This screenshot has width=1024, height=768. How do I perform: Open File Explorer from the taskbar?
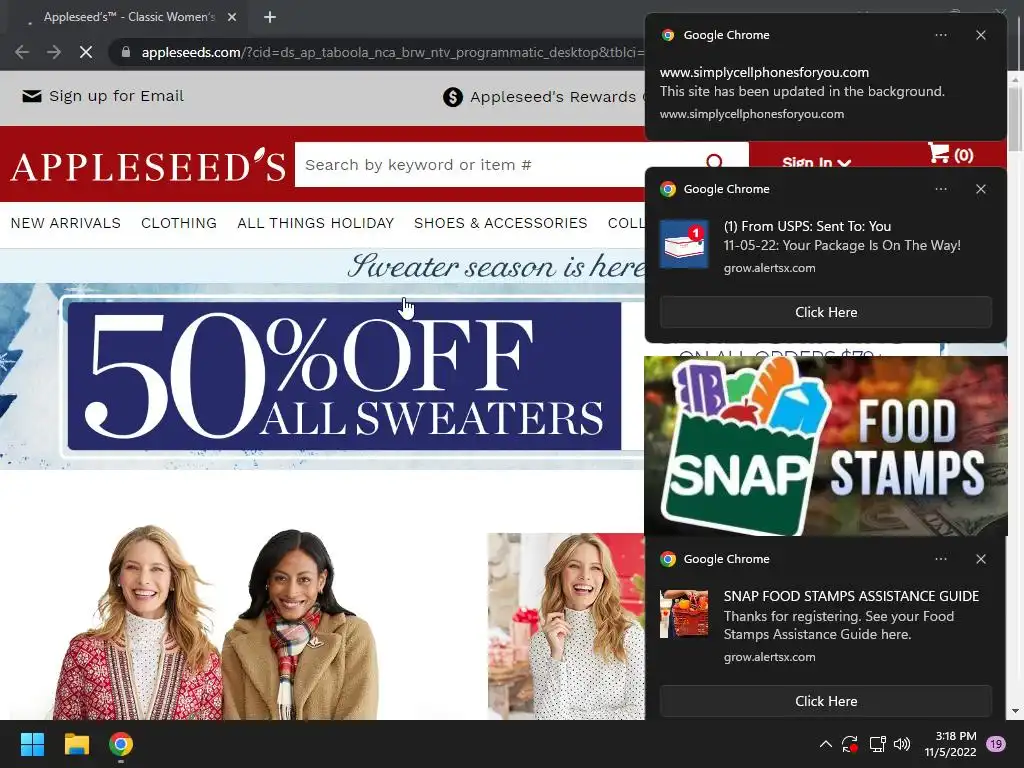[76, 744]
